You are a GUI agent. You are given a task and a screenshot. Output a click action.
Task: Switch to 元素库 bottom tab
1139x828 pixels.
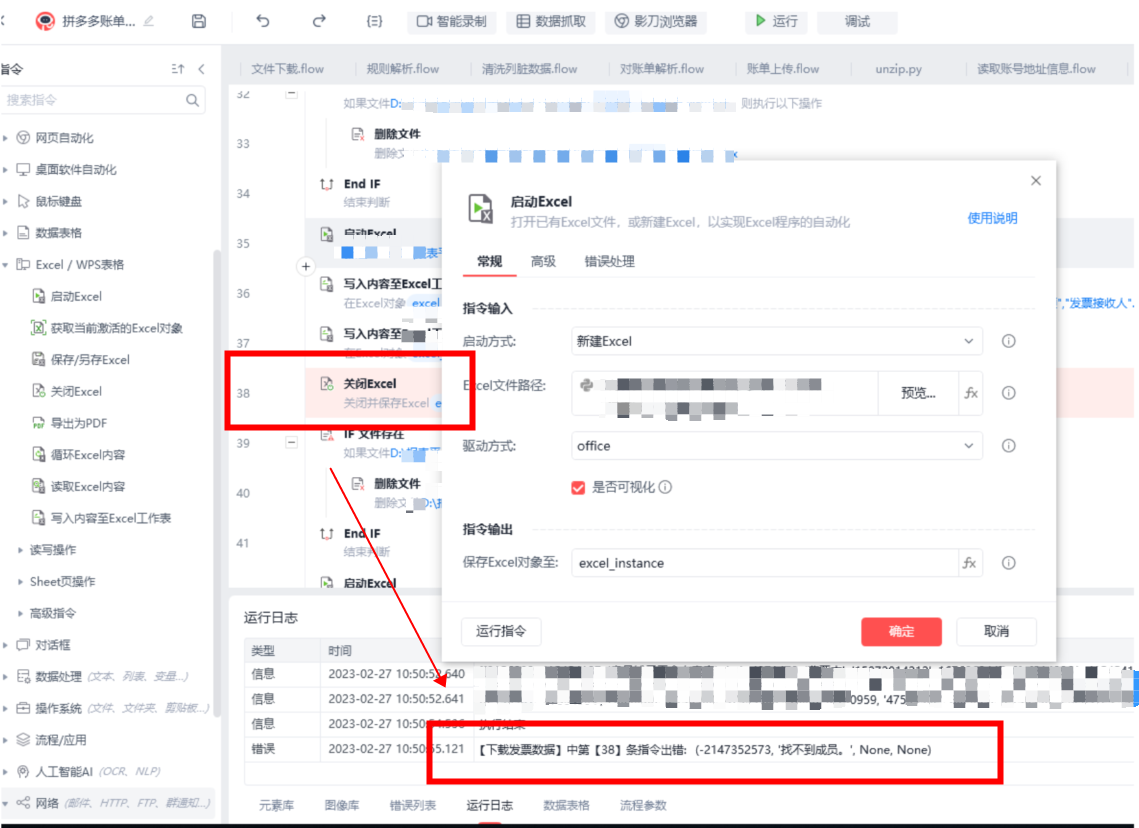tap(276, 805)
